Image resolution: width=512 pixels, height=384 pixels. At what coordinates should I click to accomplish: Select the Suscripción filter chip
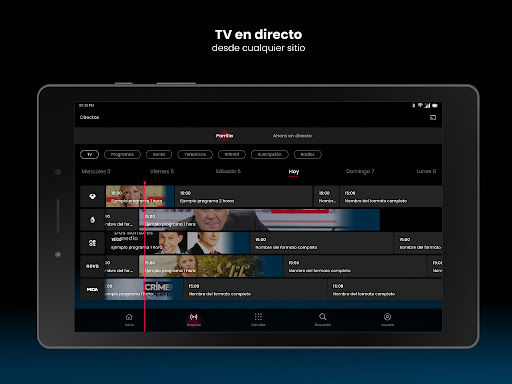coord(270,154)
